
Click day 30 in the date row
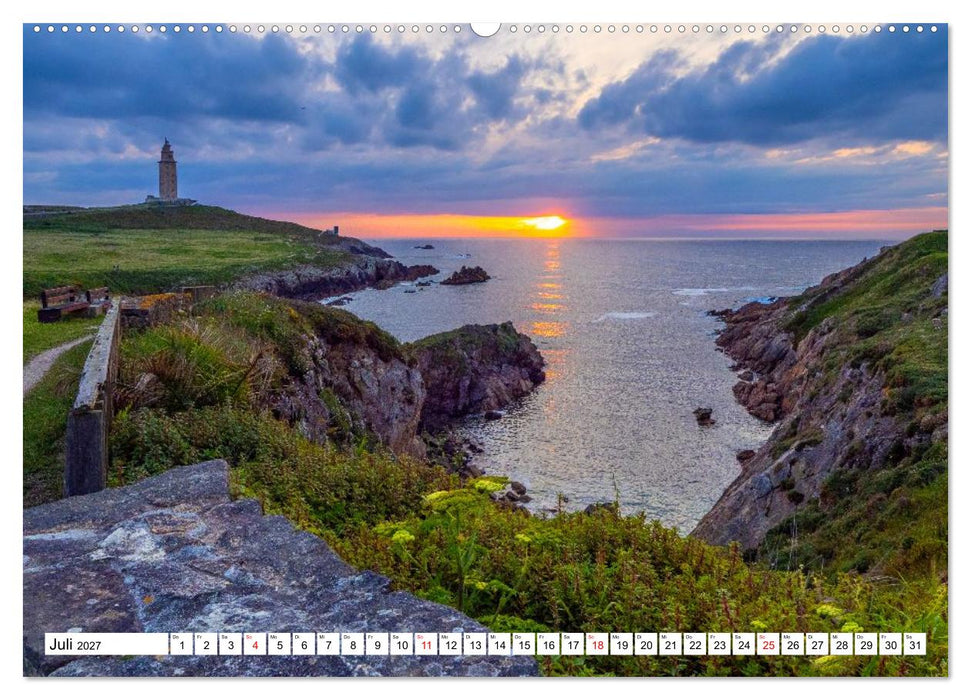[891, 644]
